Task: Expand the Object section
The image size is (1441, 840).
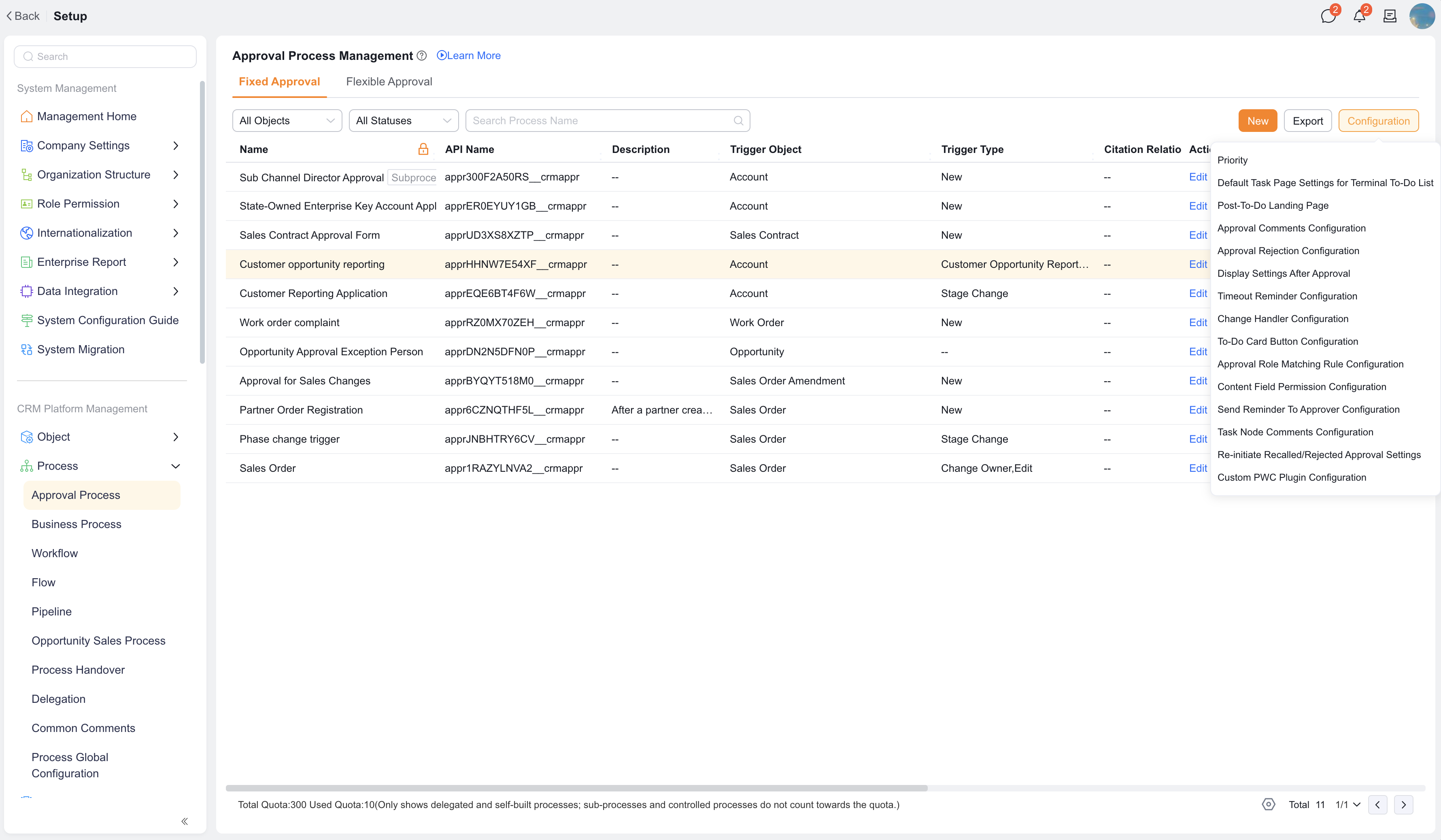Action: coord(176,437)
